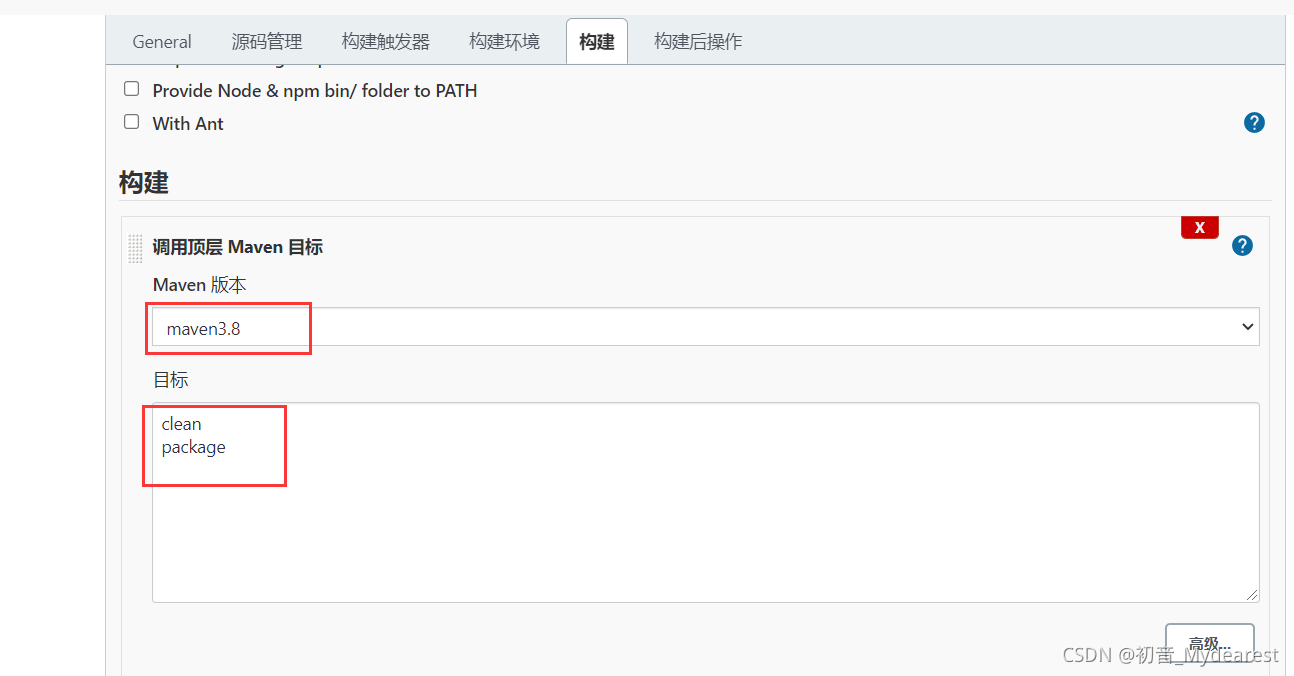This screenshot has width=1294, height=676.
Task: Grab the Maven build step drag handle
Action: click(135, 248)
